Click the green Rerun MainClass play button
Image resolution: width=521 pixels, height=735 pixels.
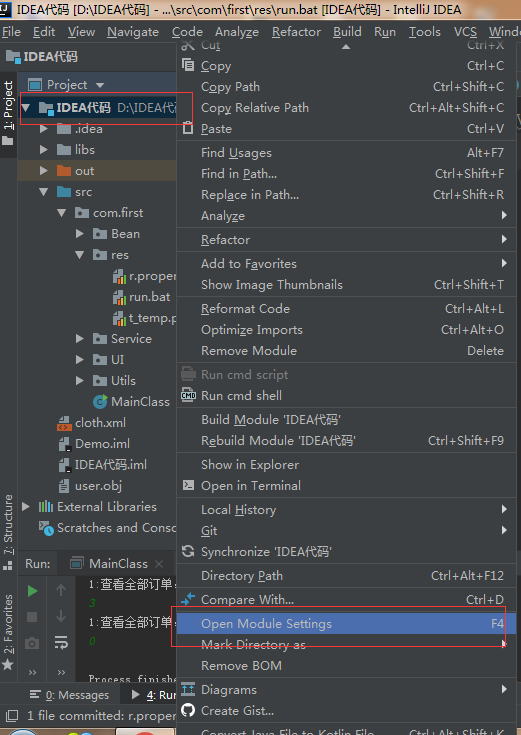[x=32, y=591]
